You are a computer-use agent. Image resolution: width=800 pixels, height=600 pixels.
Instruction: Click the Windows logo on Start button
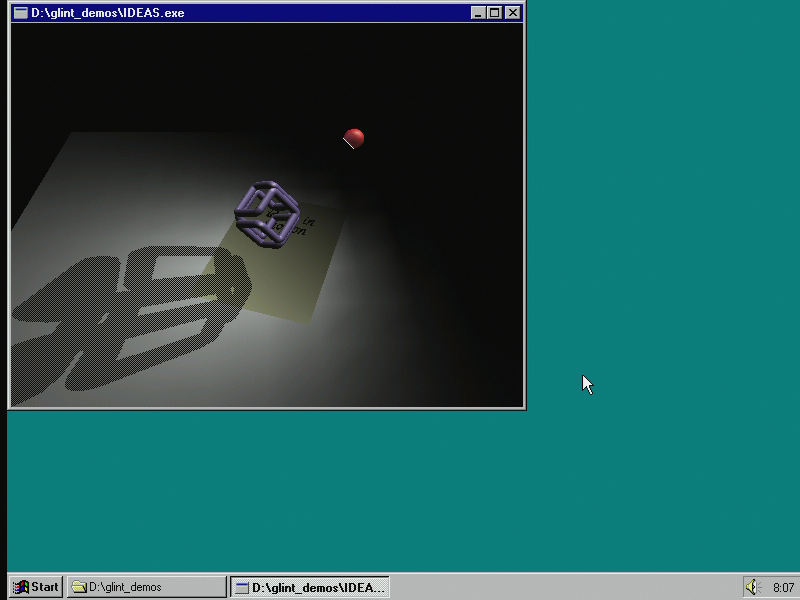click(x=20, y=587)
